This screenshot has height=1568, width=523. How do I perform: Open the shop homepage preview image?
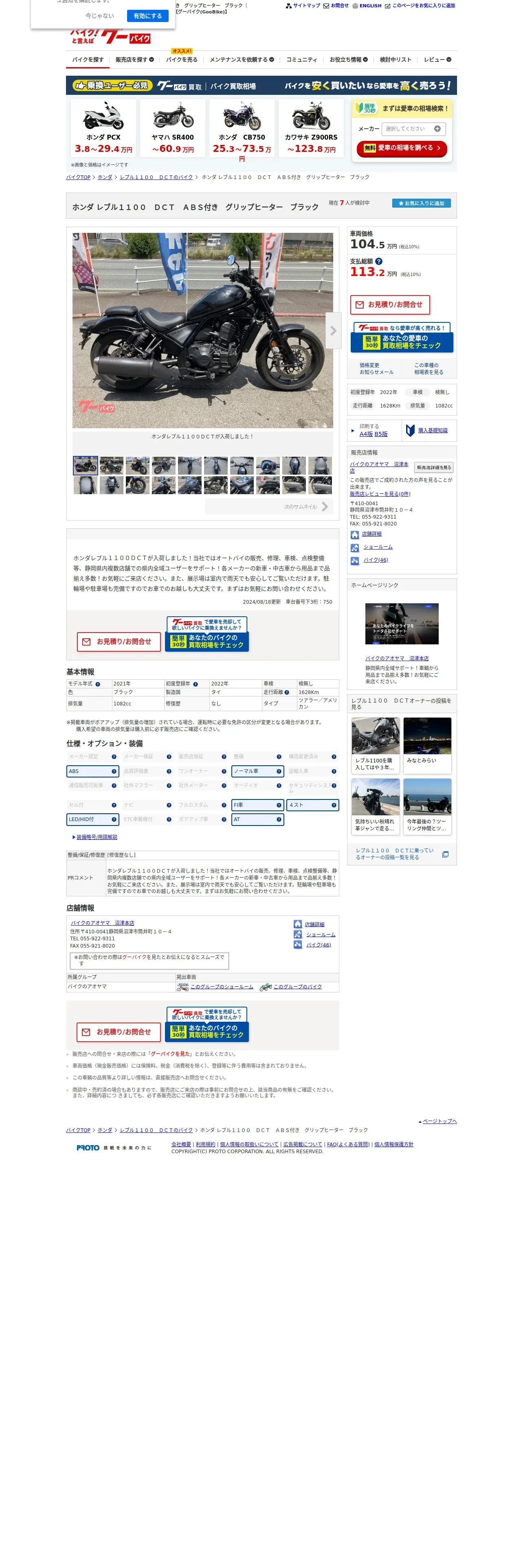pyautogui.click(x=402, y=624)
